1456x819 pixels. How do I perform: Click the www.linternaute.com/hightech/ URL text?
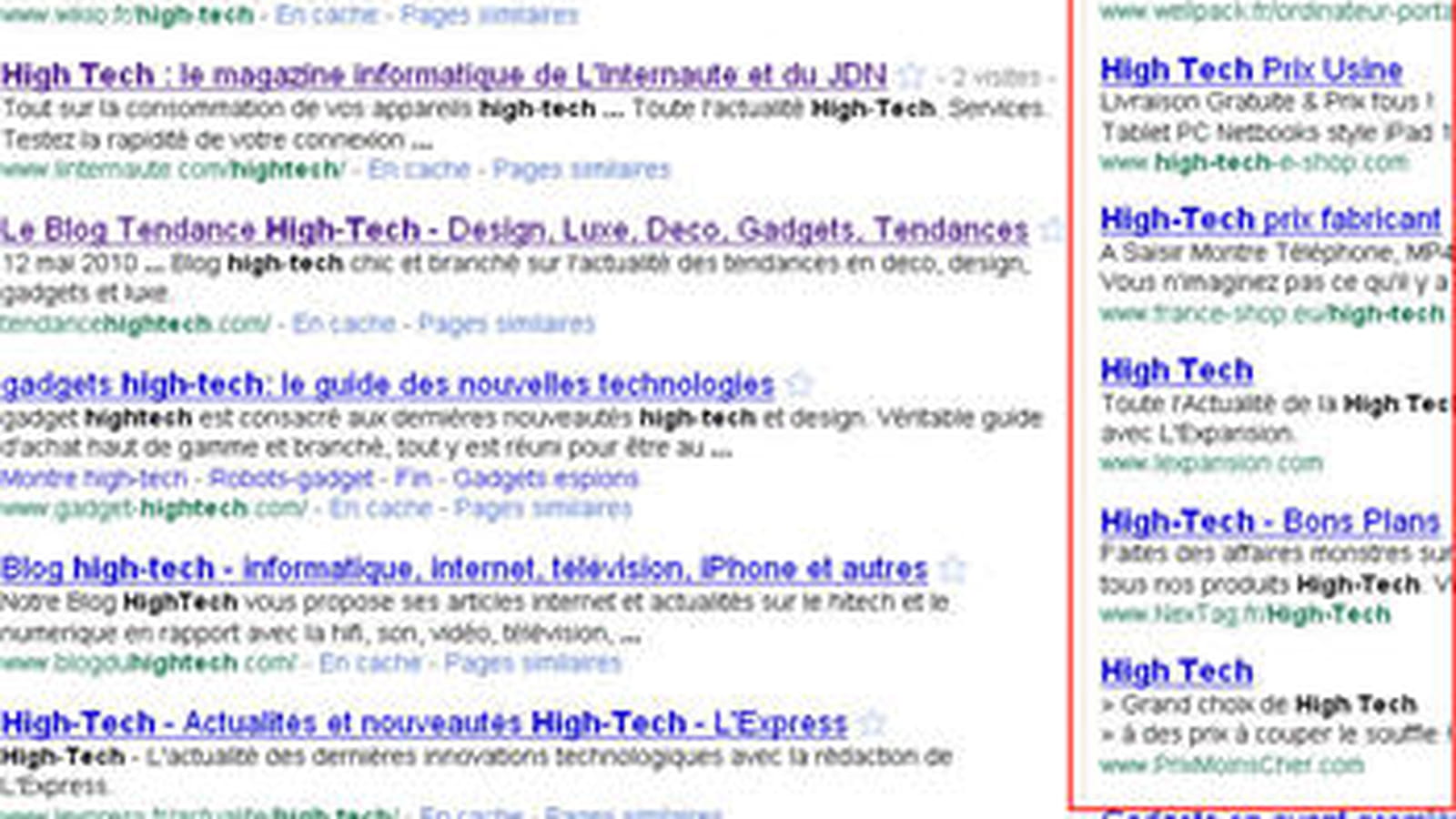pyautogui.click(x=173, y=169)
